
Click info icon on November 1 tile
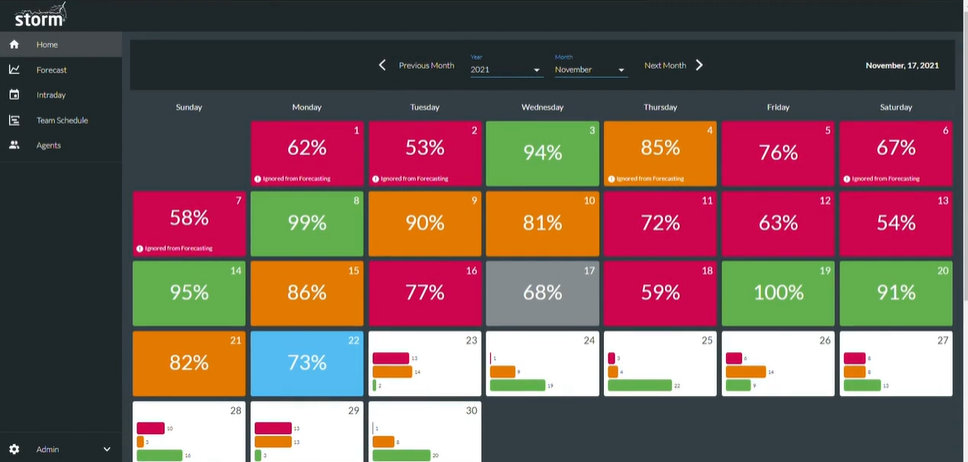point(257,179)
